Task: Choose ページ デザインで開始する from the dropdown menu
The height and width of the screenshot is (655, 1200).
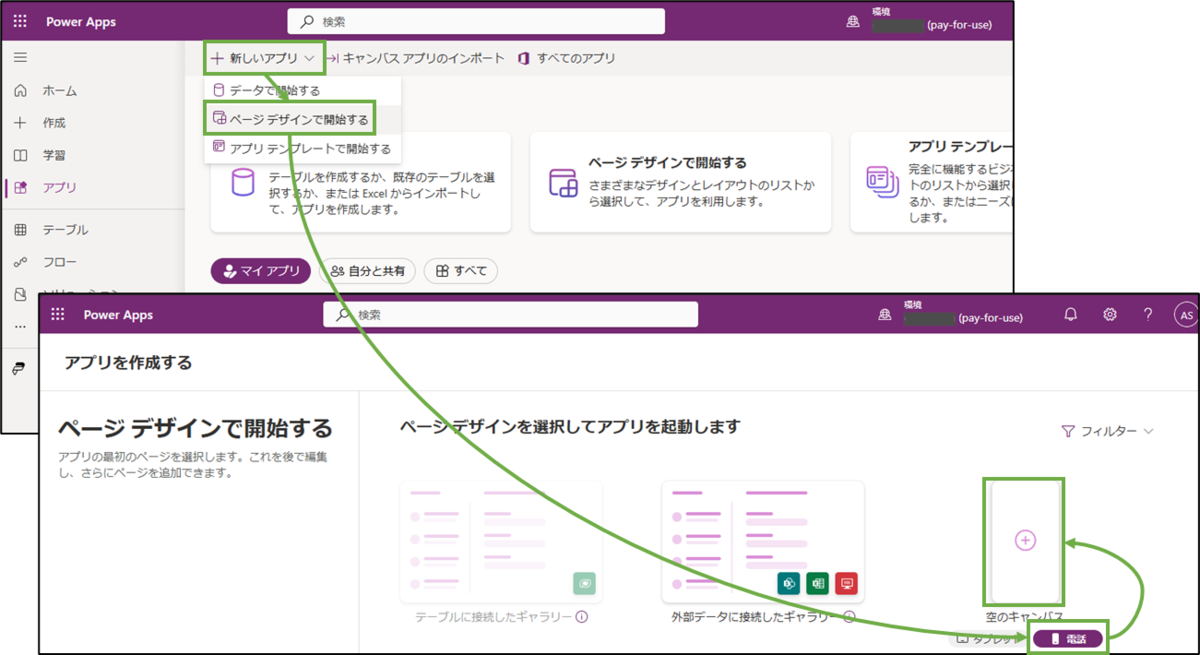Action: (289, 120)
